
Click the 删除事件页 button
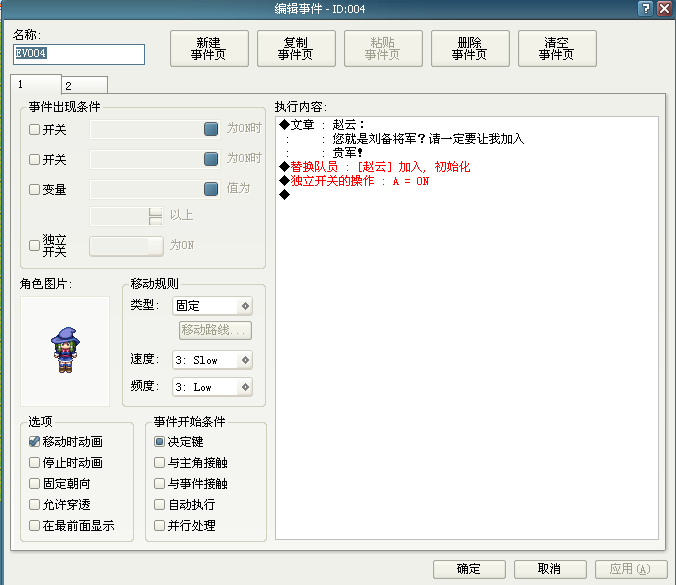tap(470, 48)
